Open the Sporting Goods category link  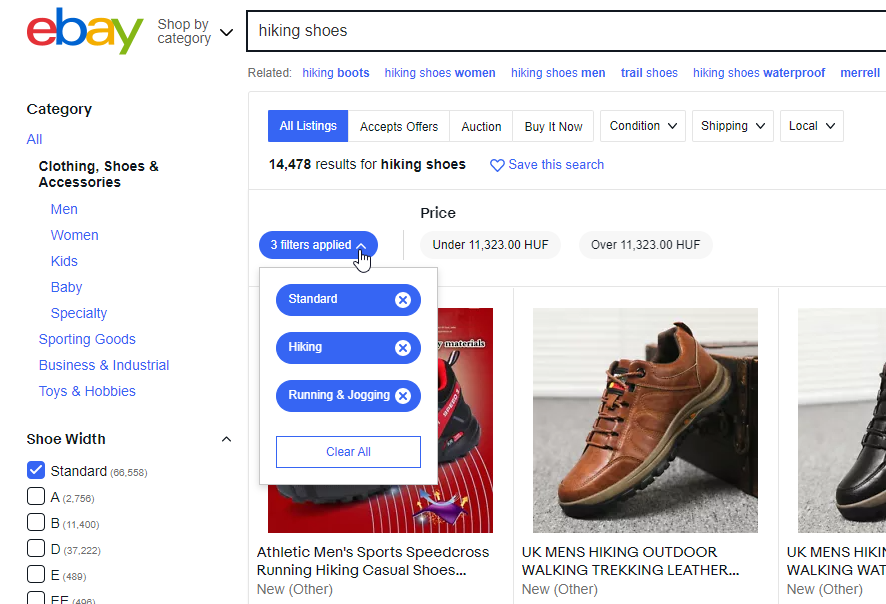point(87,339)
